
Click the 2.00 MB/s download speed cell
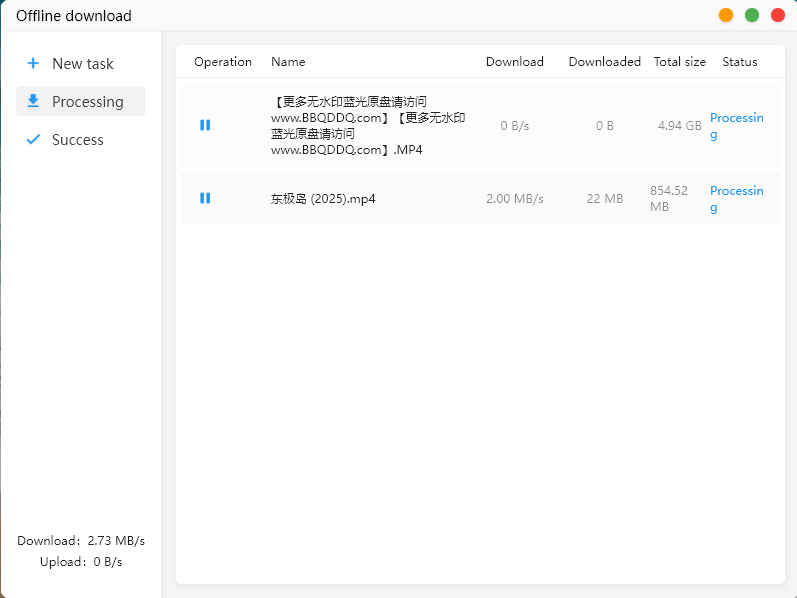pos(514,198)
